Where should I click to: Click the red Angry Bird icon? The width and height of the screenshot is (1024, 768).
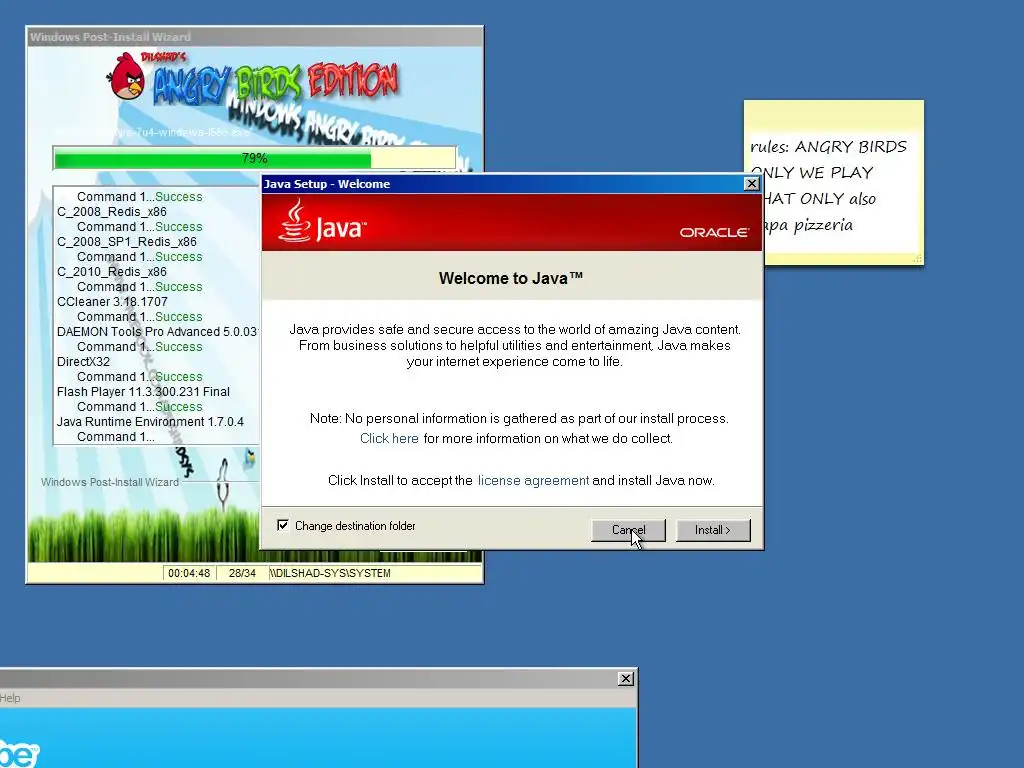(127, 76)
